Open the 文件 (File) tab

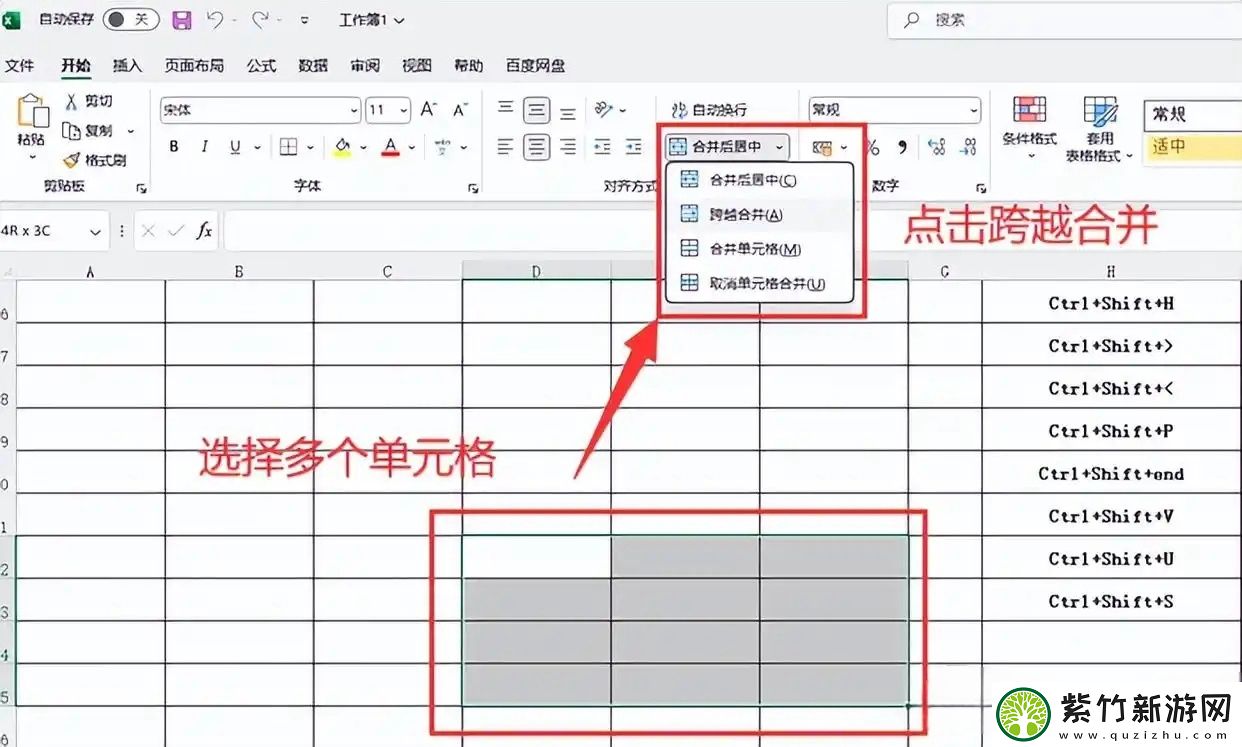click(19, 66)
